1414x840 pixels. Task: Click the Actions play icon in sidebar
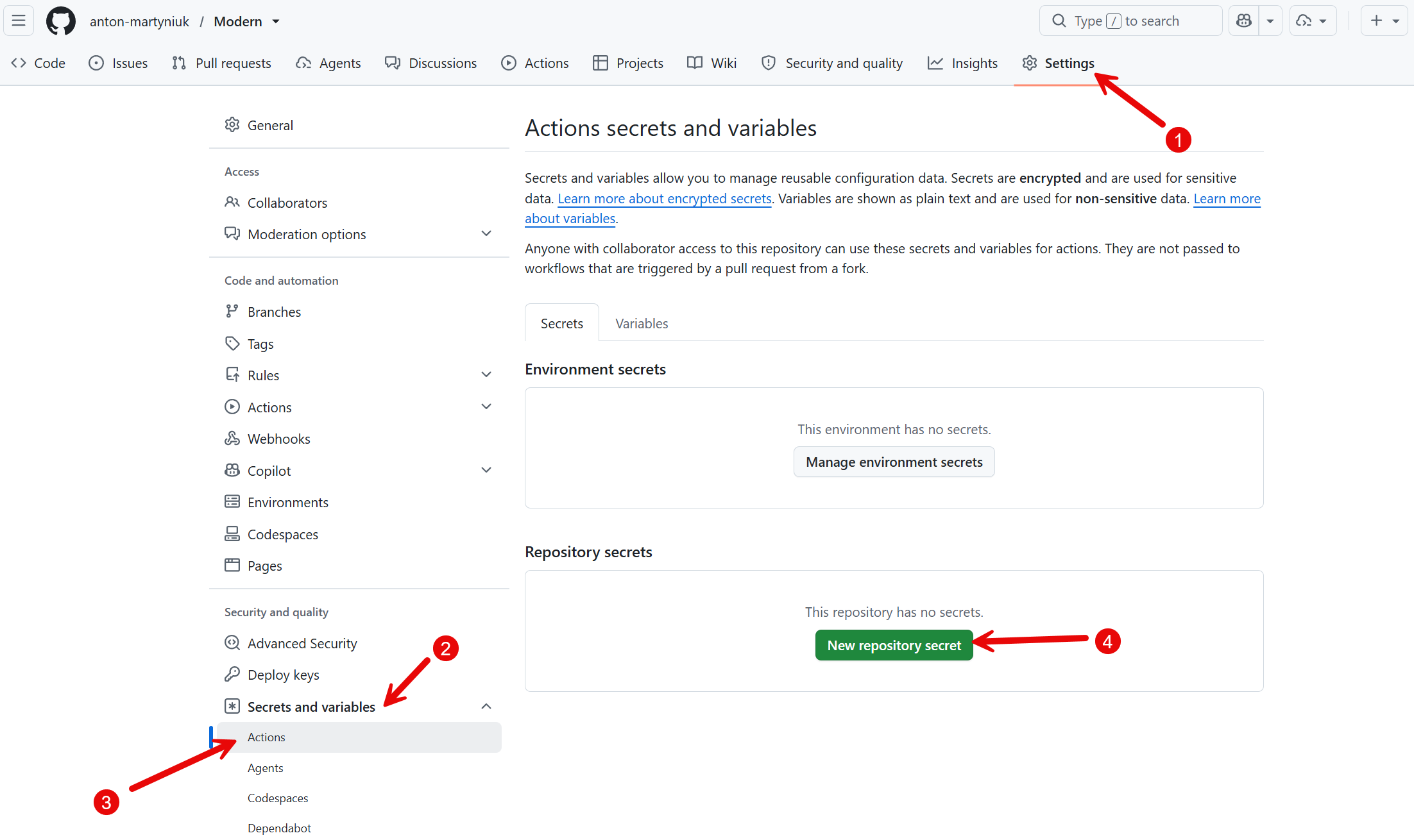(232, 407)
